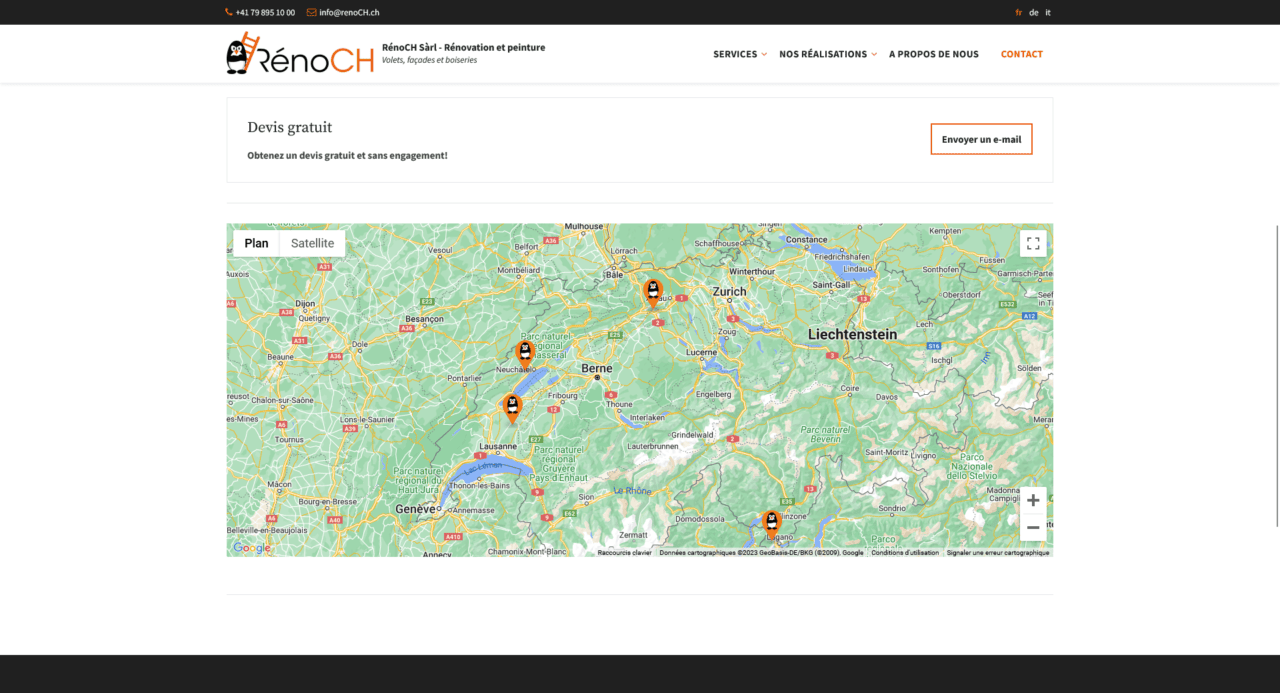Switch the map to Satellite view
1280x693 pixels.
[312, 243]
